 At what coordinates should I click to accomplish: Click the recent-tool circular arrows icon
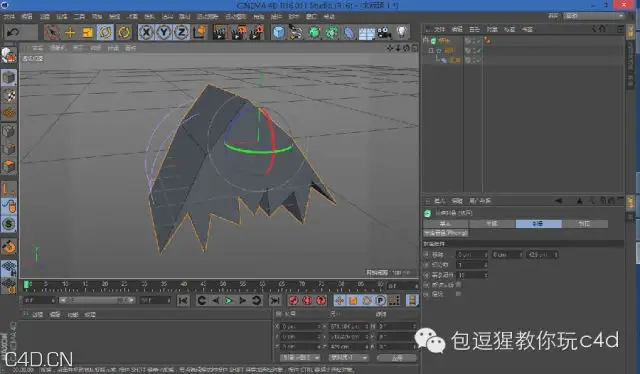pos(124,32)
